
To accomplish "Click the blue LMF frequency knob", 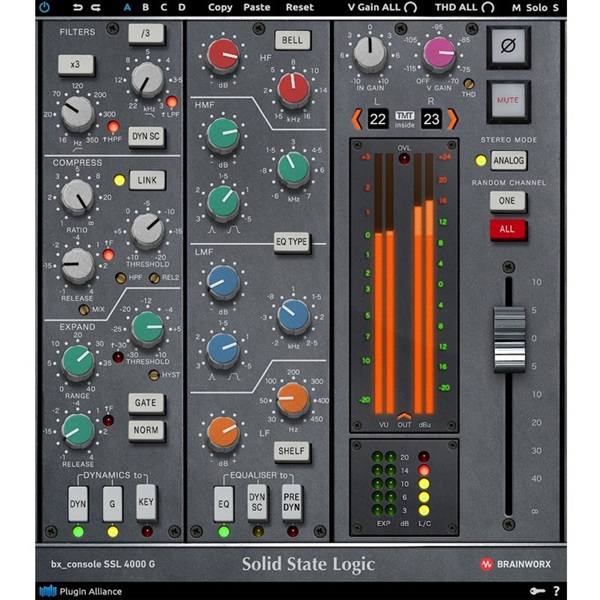I will (293, 315).
